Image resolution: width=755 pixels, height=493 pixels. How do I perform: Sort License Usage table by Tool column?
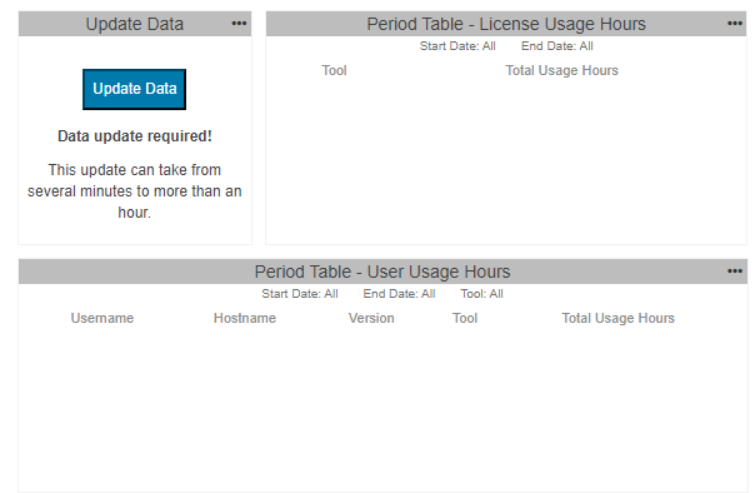tap(334, 70)
